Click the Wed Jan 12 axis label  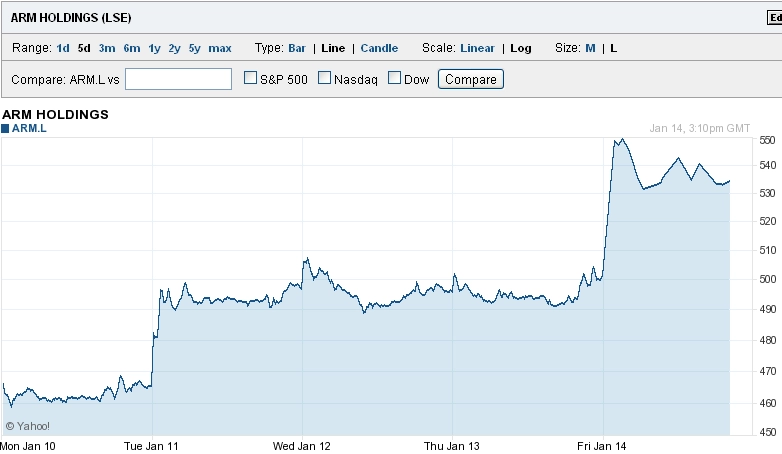click(301, 446)
